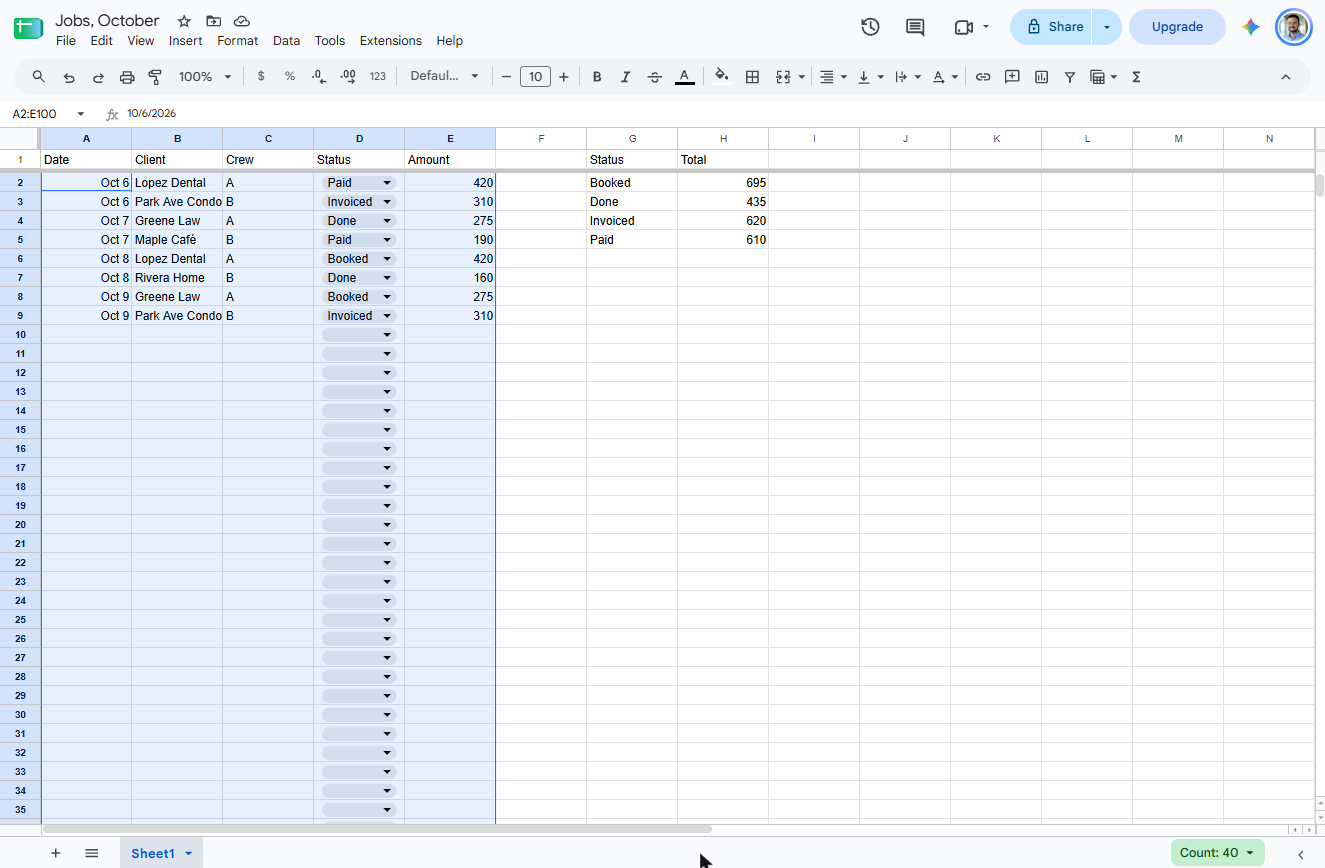Apply percent format icon
Screen dimensions: 1325x868
pyautogui.click(x=290, y=77)
